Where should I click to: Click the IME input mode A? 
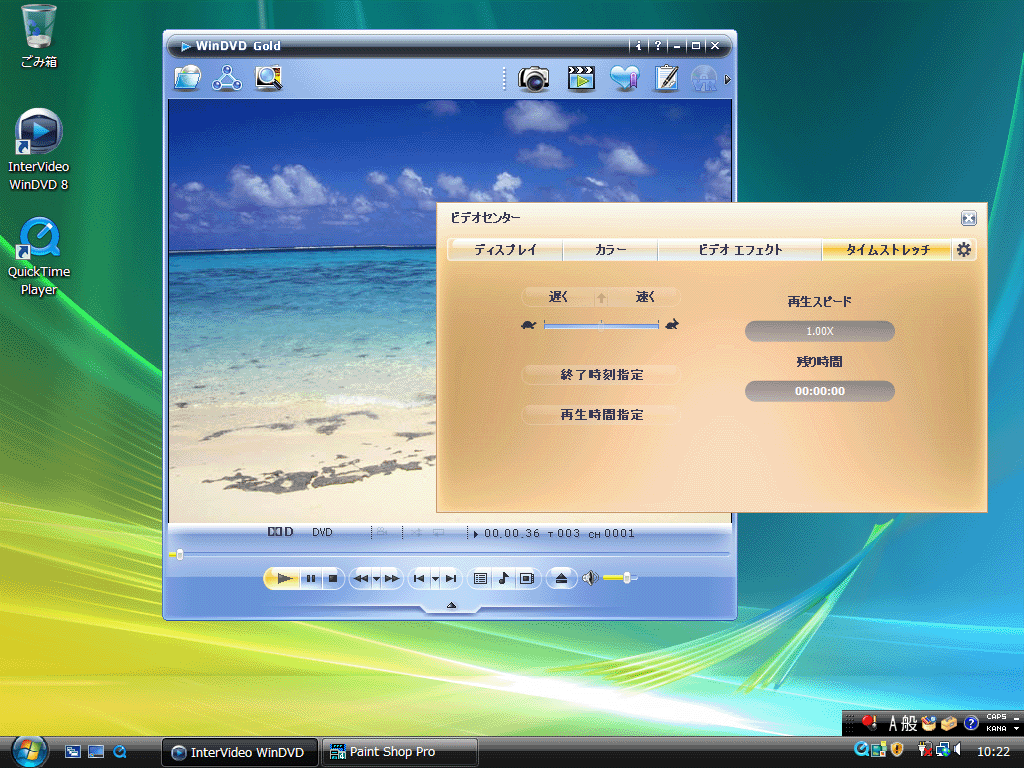892,723
